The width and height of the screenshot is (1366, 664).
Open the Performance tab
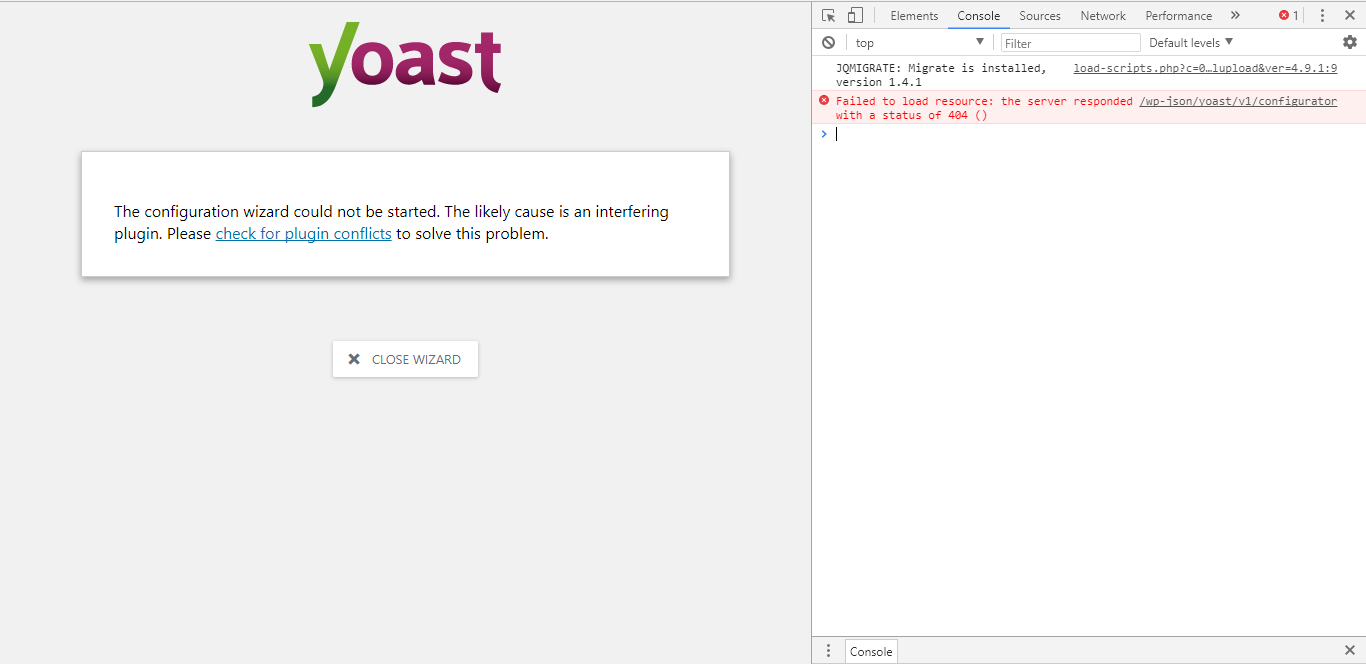click(x=1178, y=15)
